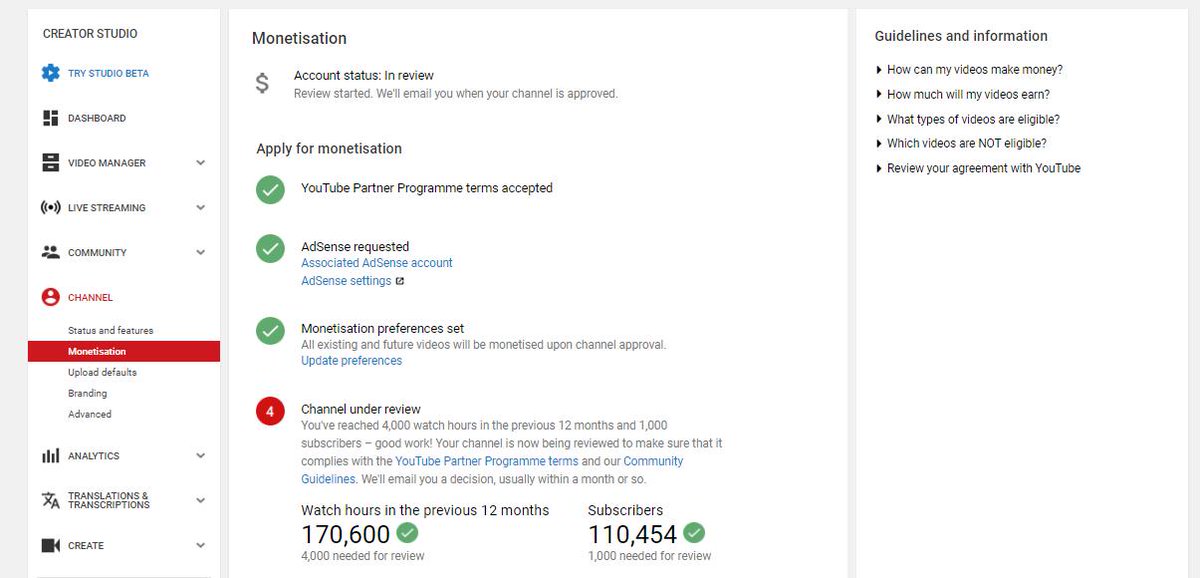This screenshot has width=1200, height=578.
Task: Select the Monetisation submenu item
Action: (x=124, y=352)
